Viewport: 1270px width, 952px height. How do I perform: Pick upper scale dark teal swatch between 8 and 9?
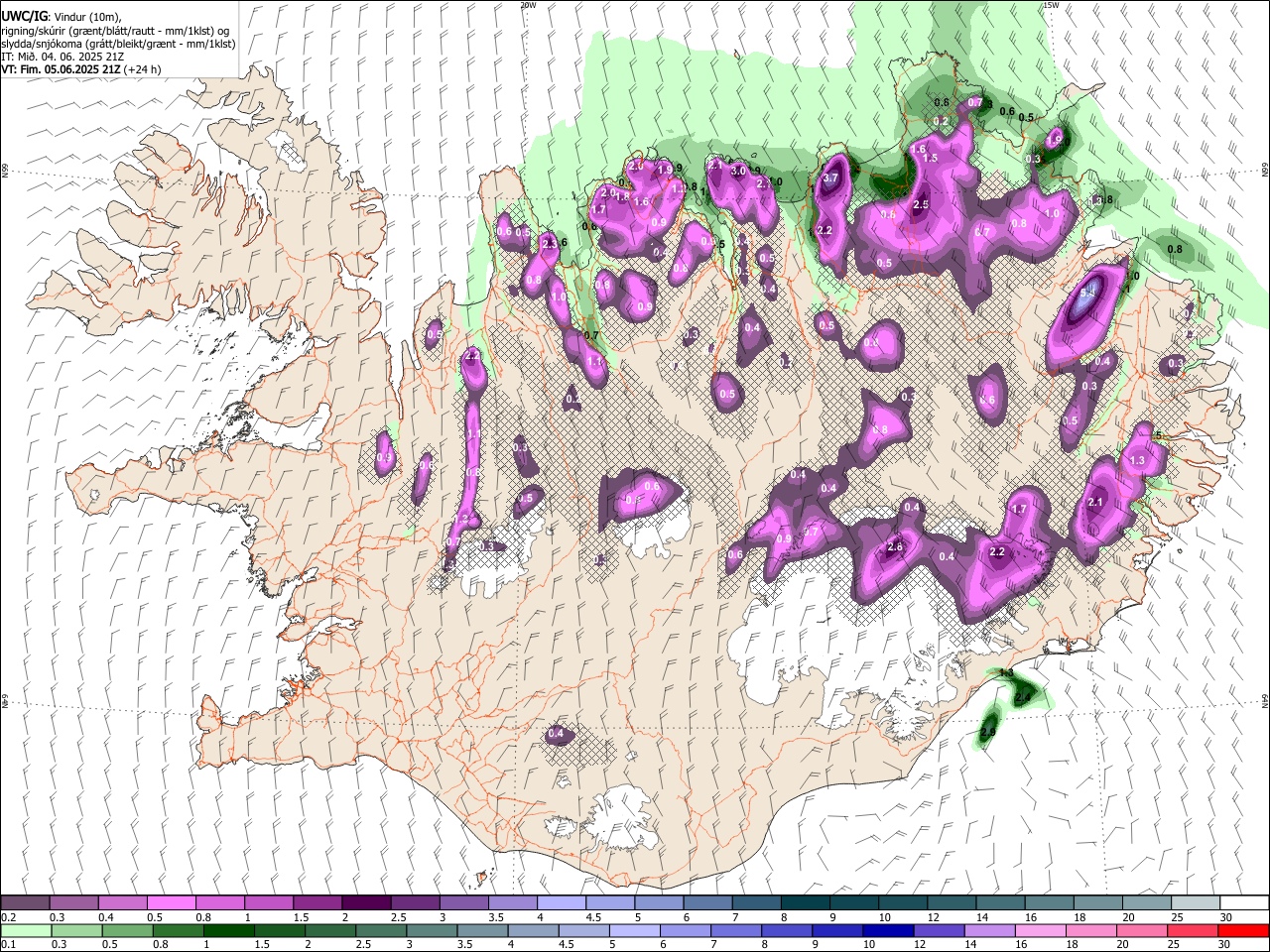[x=806, y=903]
